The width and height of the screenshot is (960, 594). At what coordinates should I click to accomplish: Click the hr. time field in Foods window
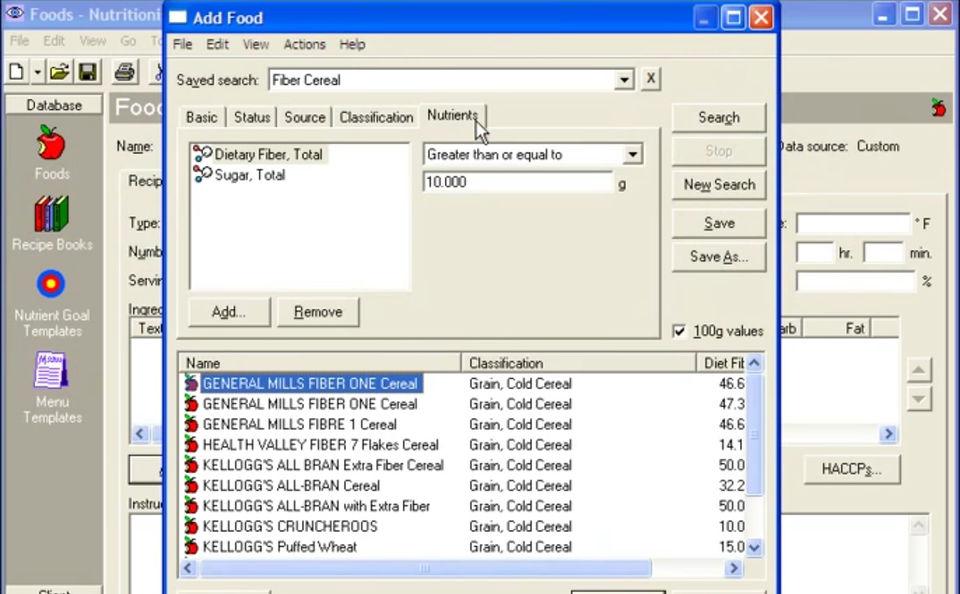click(x=815, y=252)
